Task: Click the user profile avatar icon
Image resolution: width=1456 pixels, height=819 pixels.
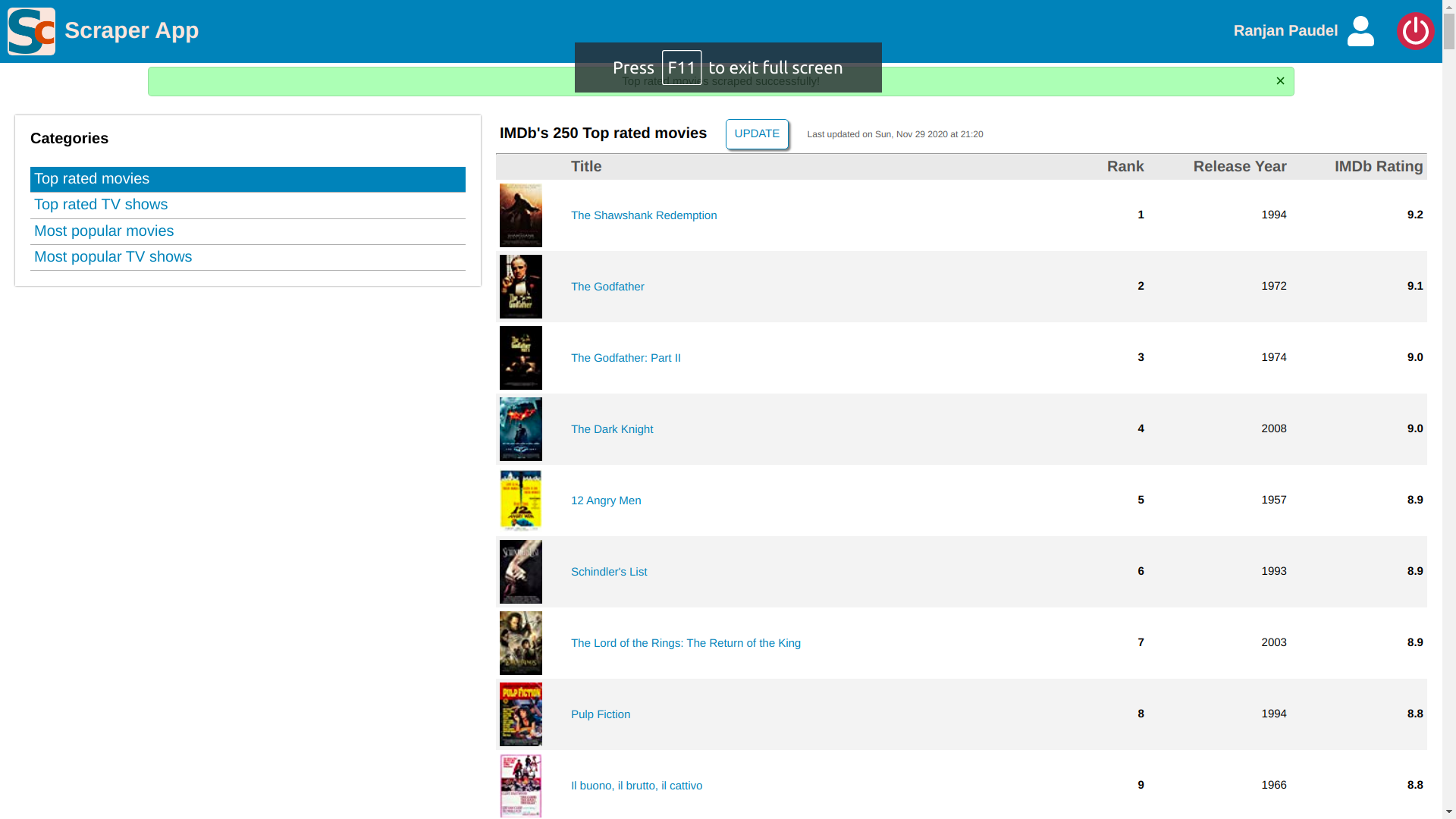Action: pyautogui.click(x=1360, y=31)
